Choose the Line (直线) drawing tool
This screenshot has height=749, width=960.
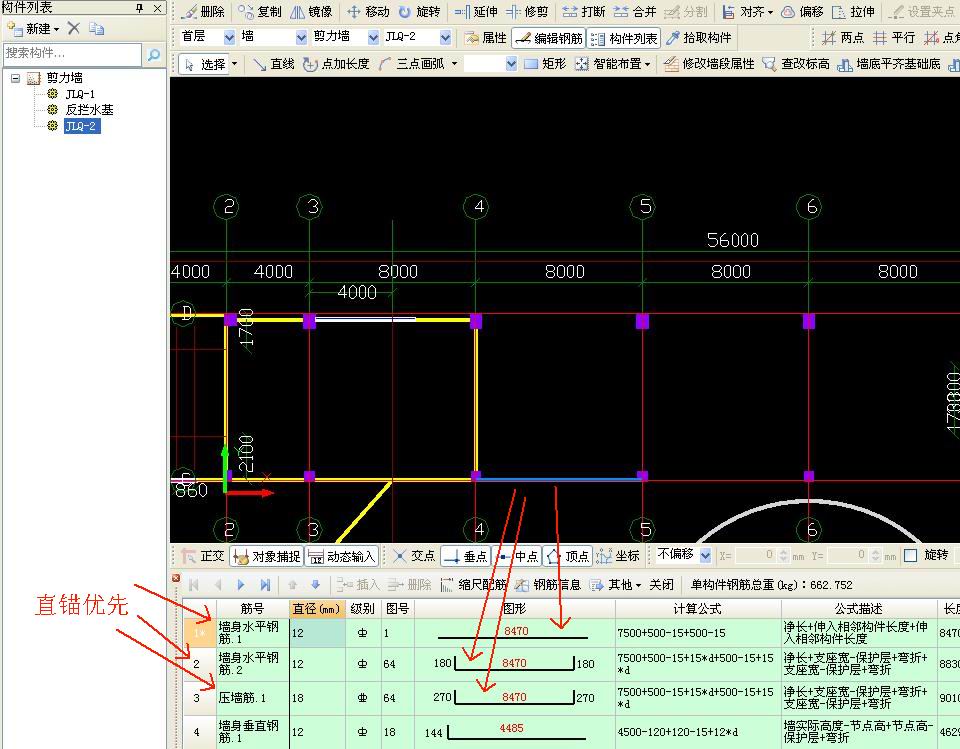(274, 64)
